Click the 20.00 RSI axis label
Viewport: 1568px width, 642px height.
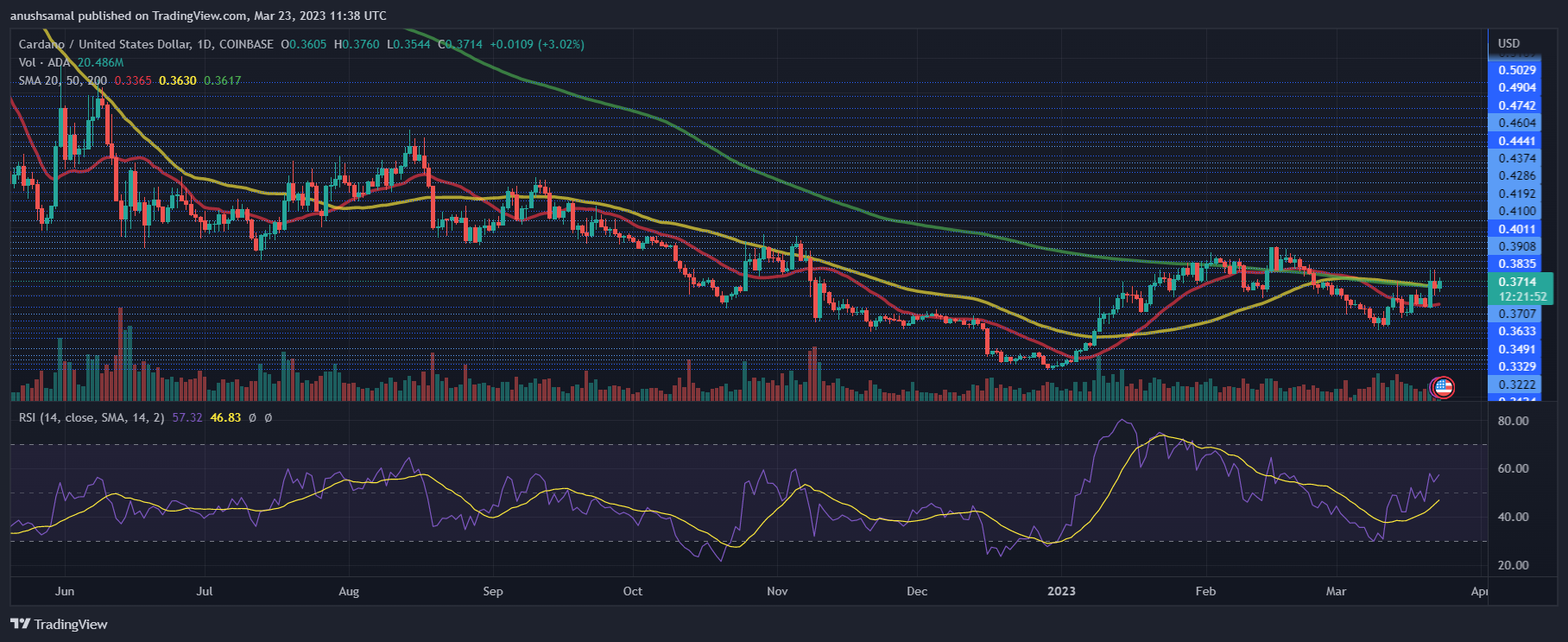click(1513, 565)
